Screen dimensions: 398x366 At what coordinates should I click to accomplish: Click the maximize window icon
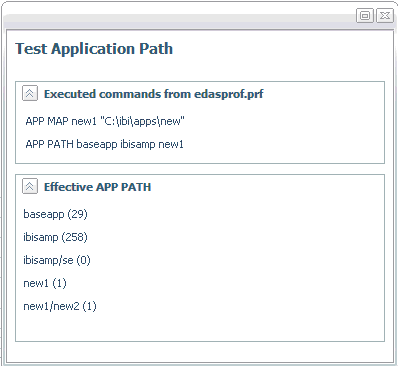(365, 15)
